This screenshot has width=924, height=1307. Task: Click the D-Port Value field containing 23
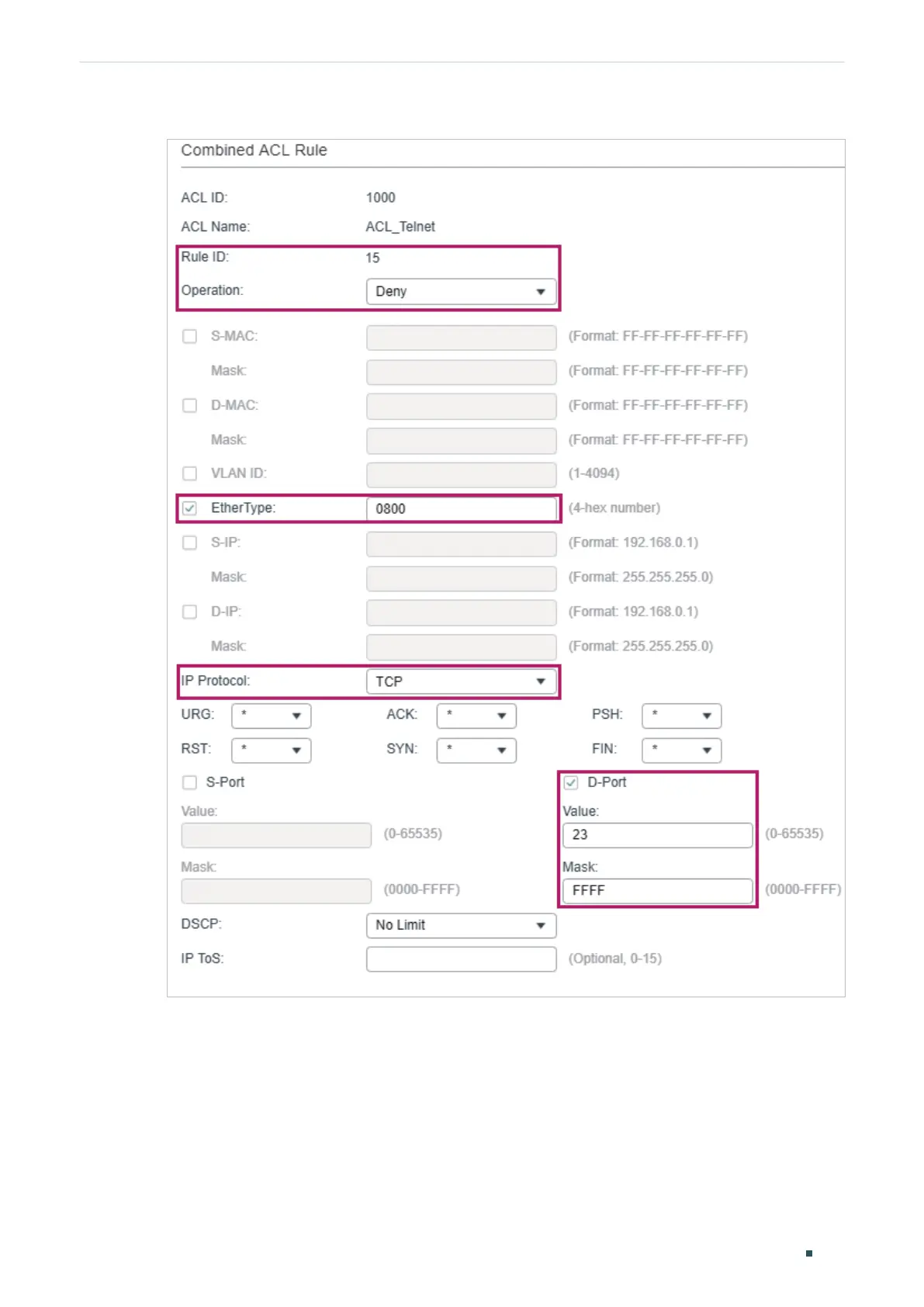pos(657,835)
